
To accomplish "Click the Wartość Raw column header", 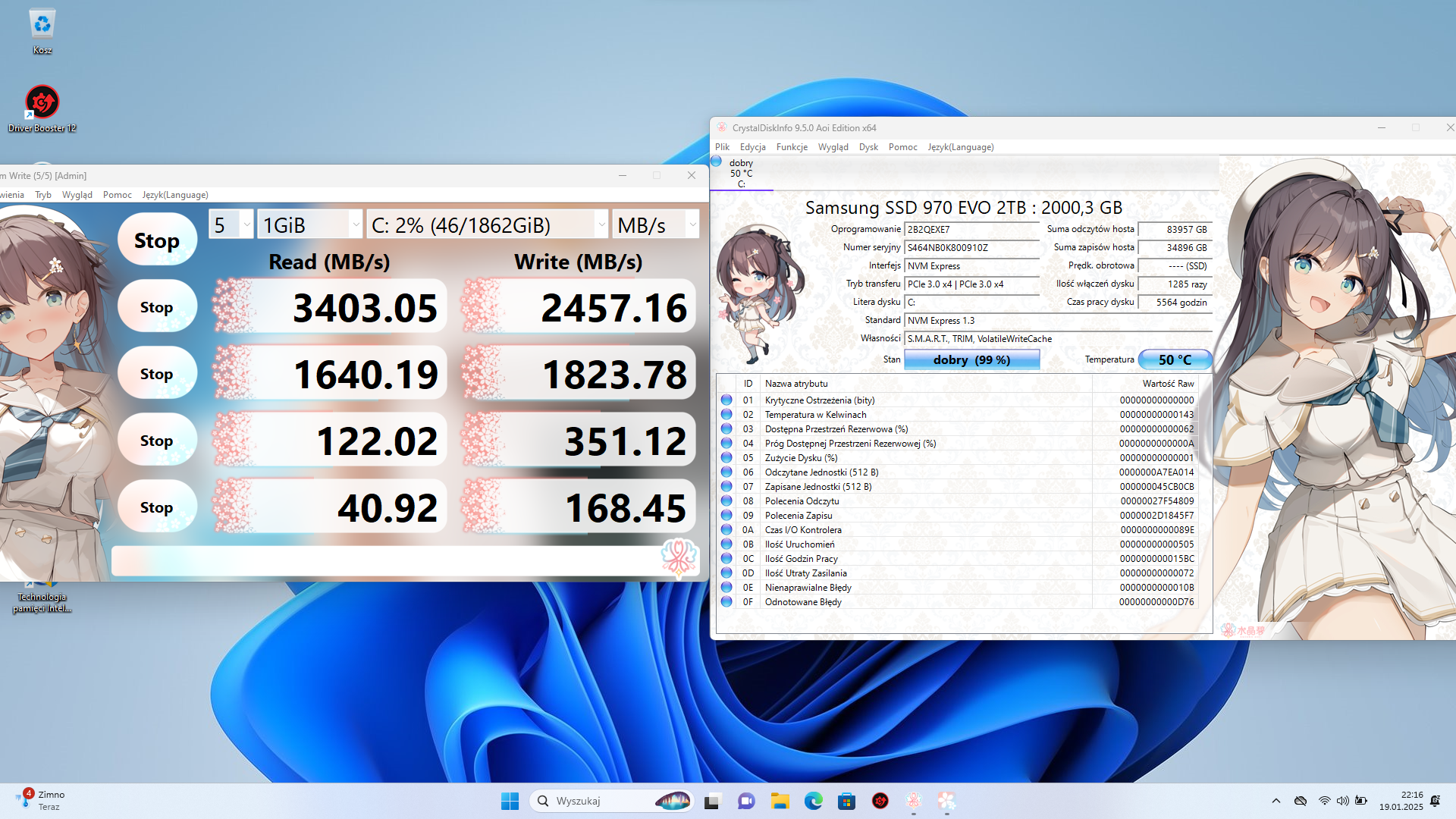I will click(1145, 383).
